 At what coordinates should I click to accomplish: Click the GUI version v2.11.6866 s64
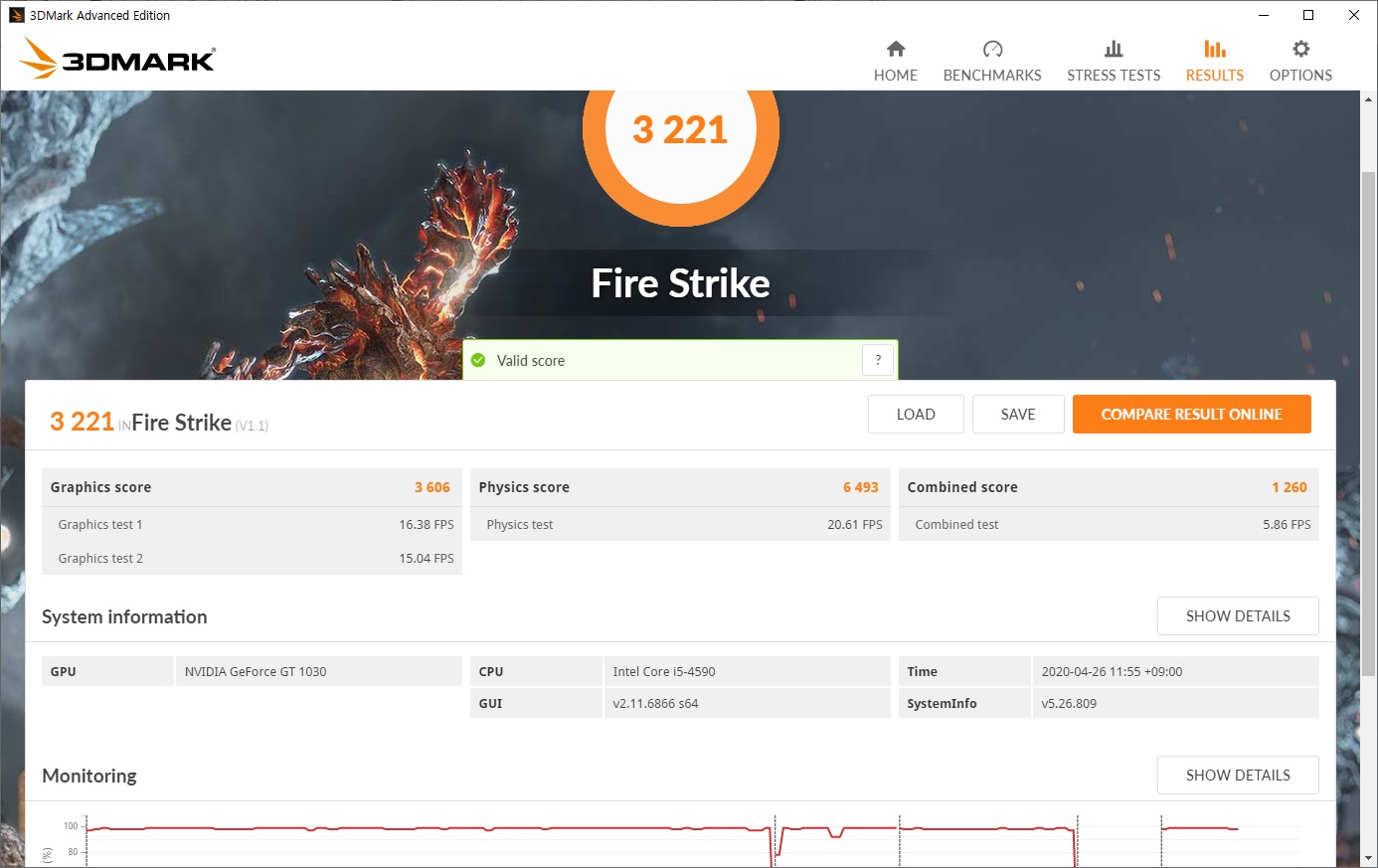(655, 704)
